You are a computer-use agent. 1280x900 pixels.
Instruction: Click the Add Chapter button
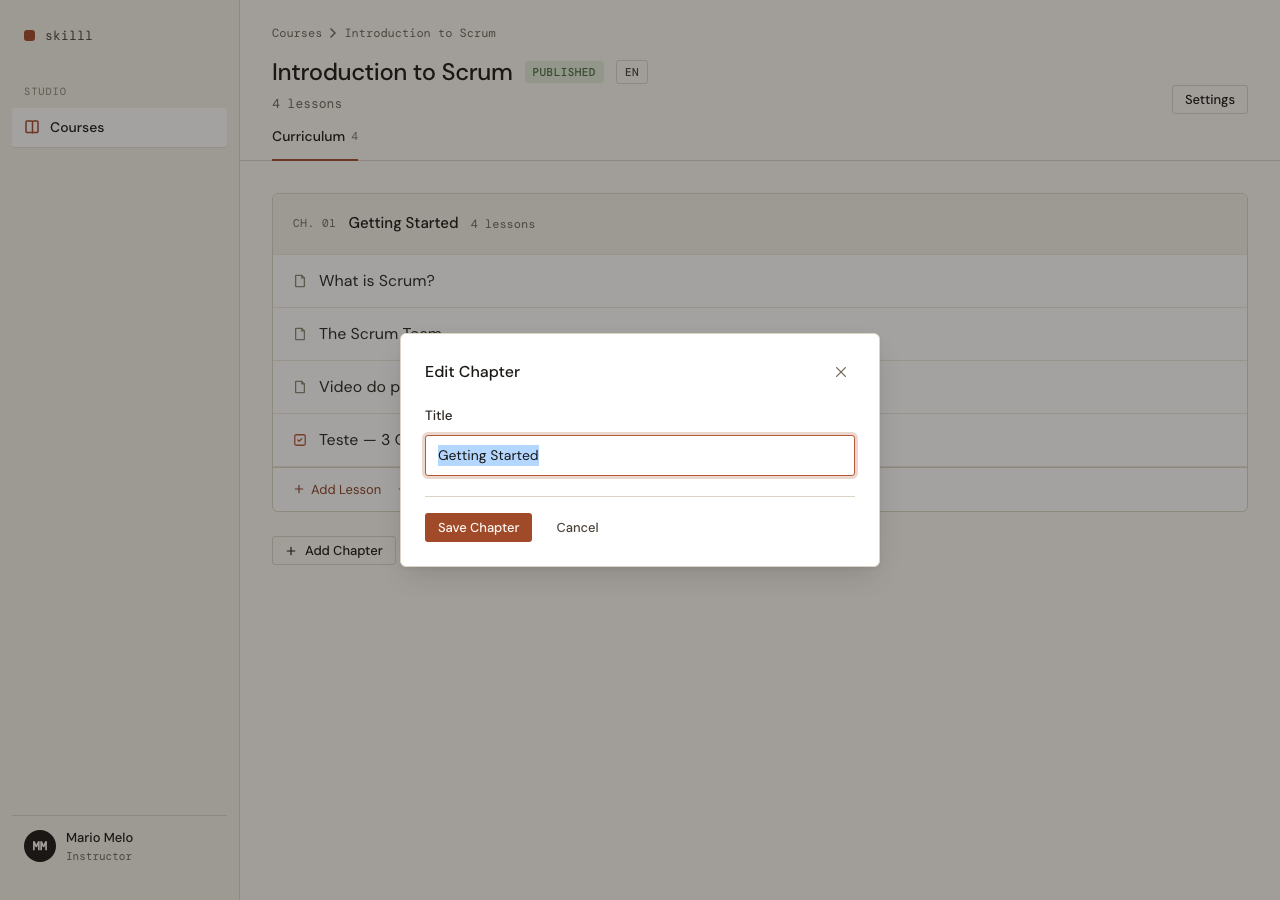pyautogui.click(x=334, y=551)
